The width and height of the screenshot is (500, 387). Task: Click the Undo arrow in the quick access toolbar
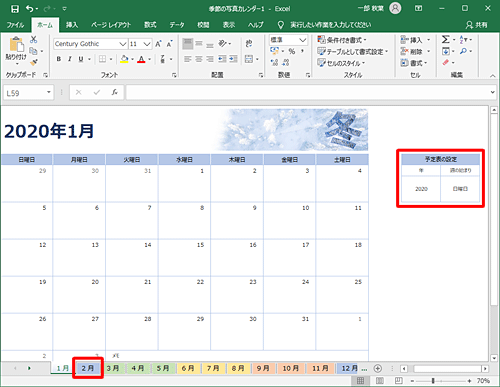point(30,9)
